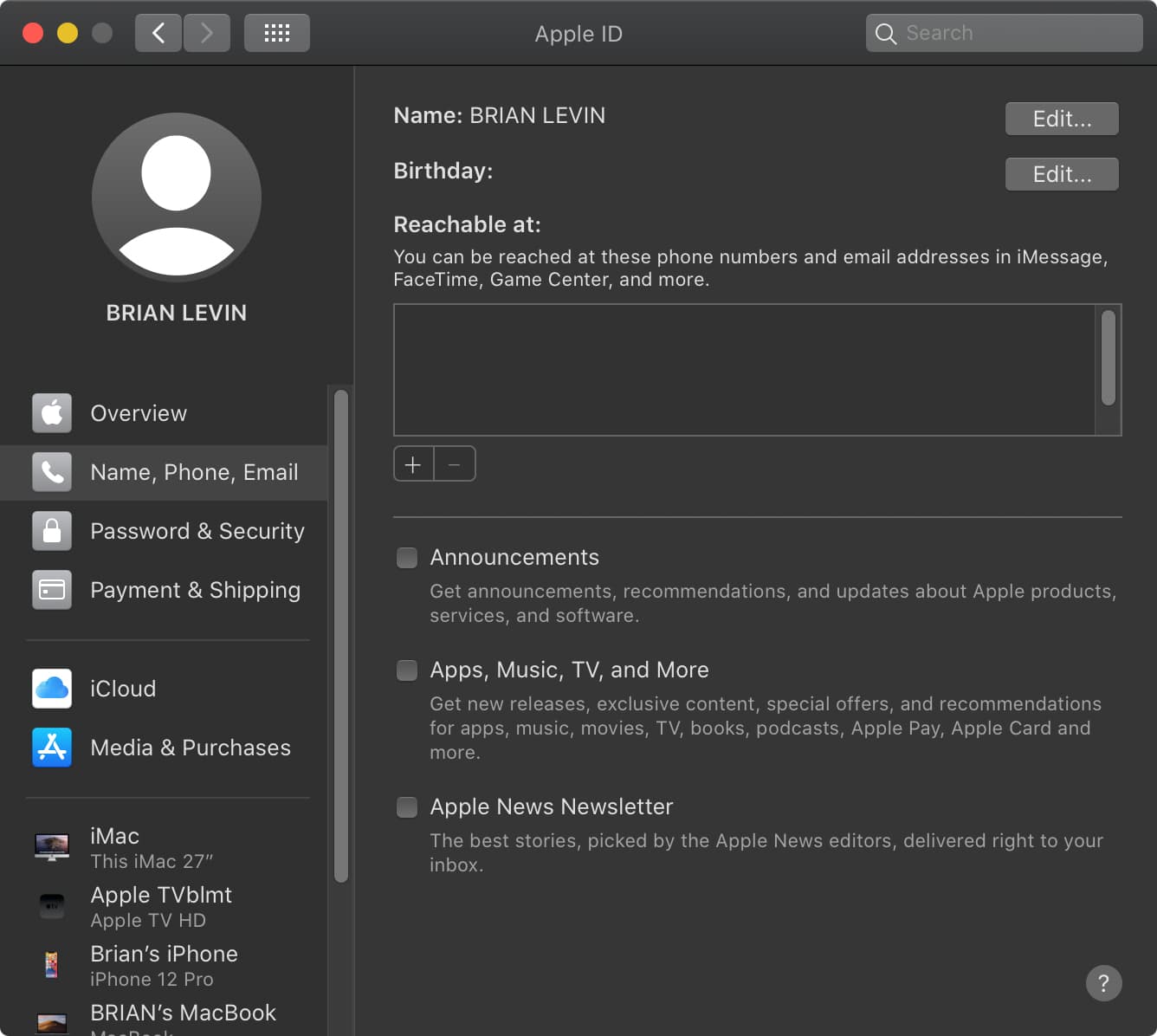Go back with the left chevron button
The image size is (1157, 1036).
158,34
